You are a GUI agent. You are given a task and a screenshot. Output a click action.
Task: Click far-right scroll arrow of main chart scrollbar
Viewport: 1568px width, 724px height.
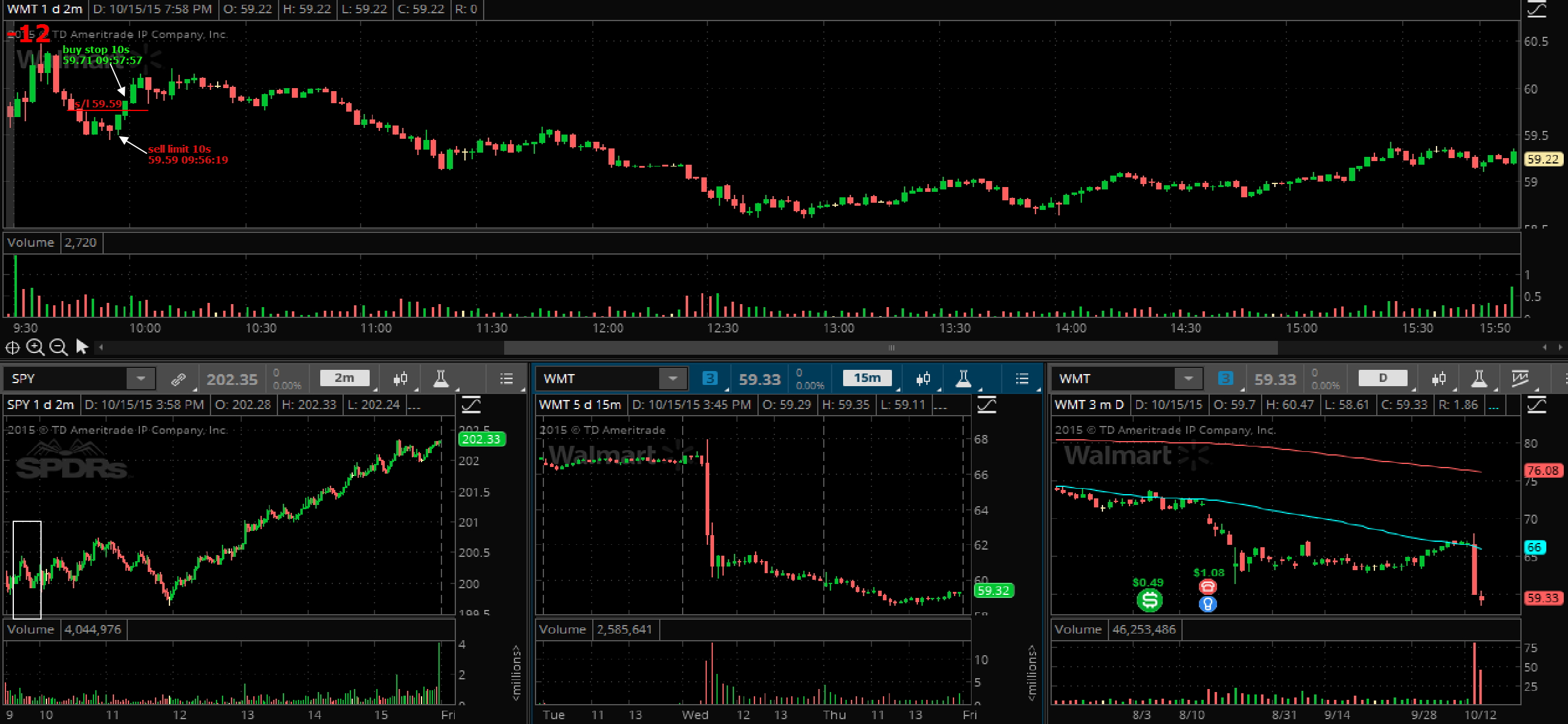(1560, 347)
